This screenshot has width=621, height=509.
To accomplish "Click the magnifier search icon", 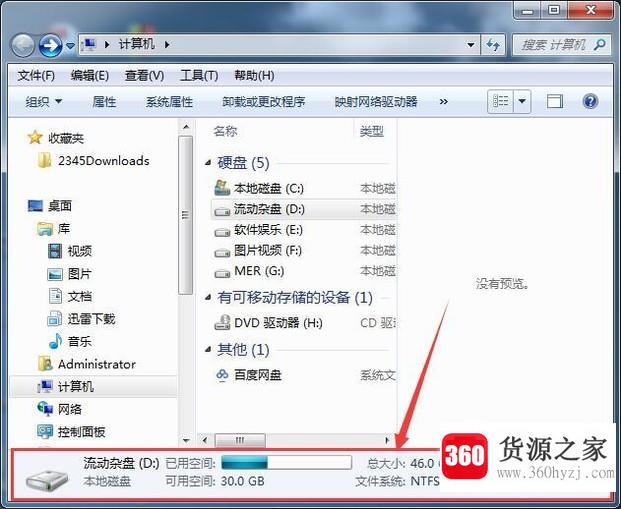I will tap(600, 45).
